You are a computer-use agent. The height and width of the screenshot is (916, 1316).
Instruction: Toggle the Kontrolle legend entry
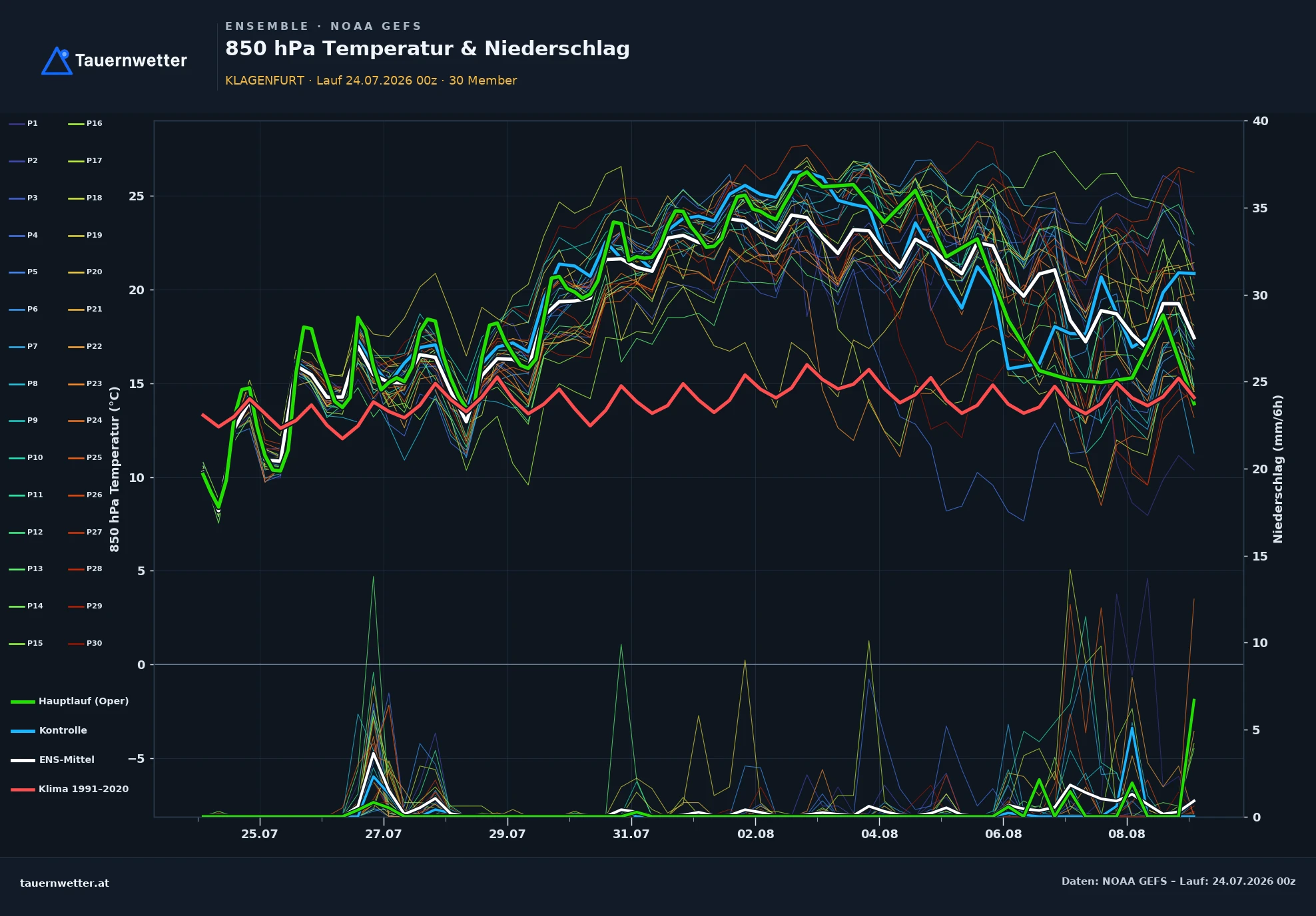(49, 730)
